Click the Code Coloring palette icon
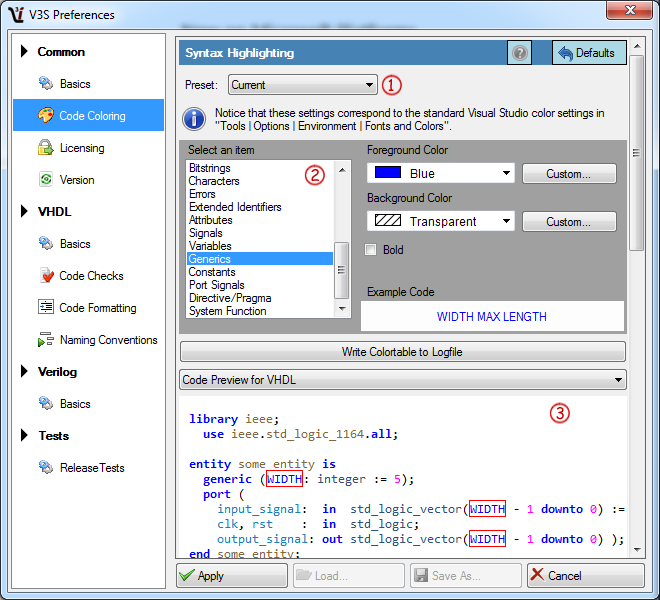This screenshot has width=660, height=600. click(46, 115)
